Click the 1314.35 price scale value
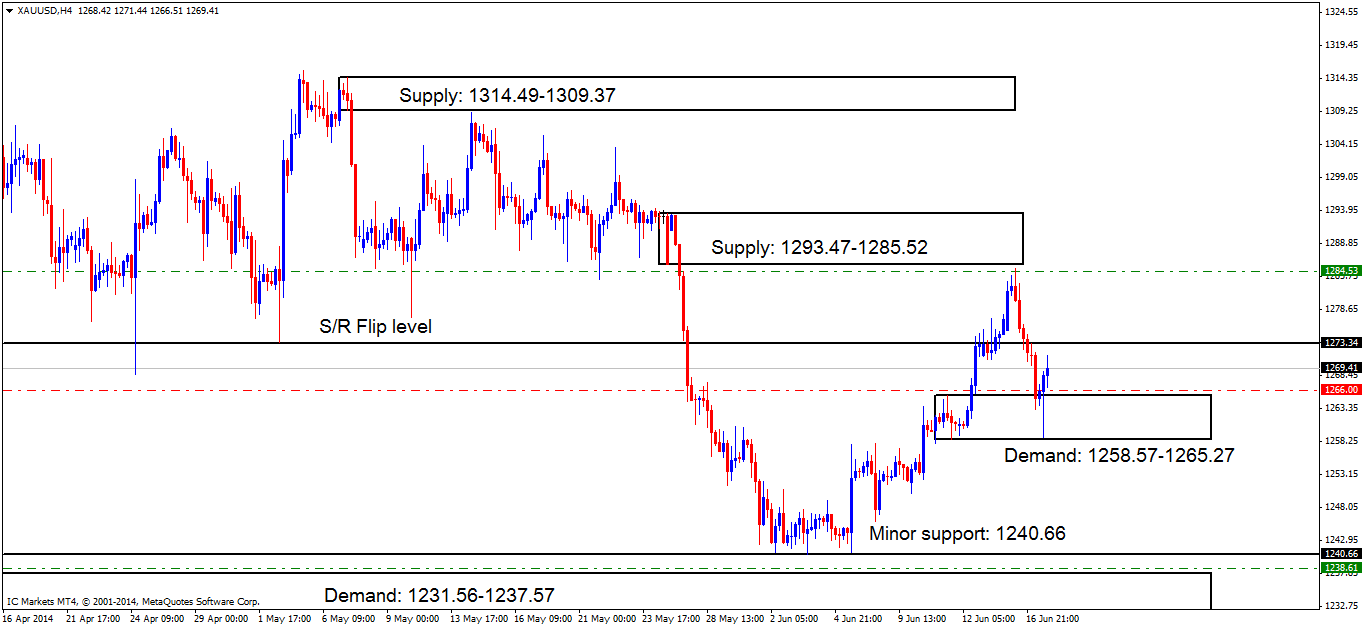The width and height of the screenshot is (1362, 627). (x=1340, y=78)
